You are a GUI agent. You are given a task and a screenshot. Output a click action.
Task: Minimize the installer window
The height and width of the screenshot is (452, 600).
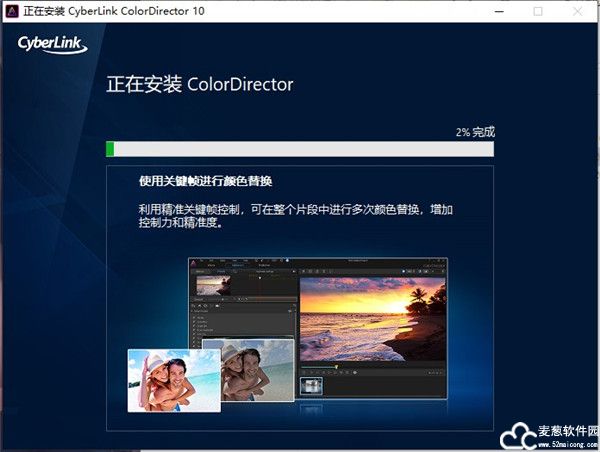coord(499,11)
